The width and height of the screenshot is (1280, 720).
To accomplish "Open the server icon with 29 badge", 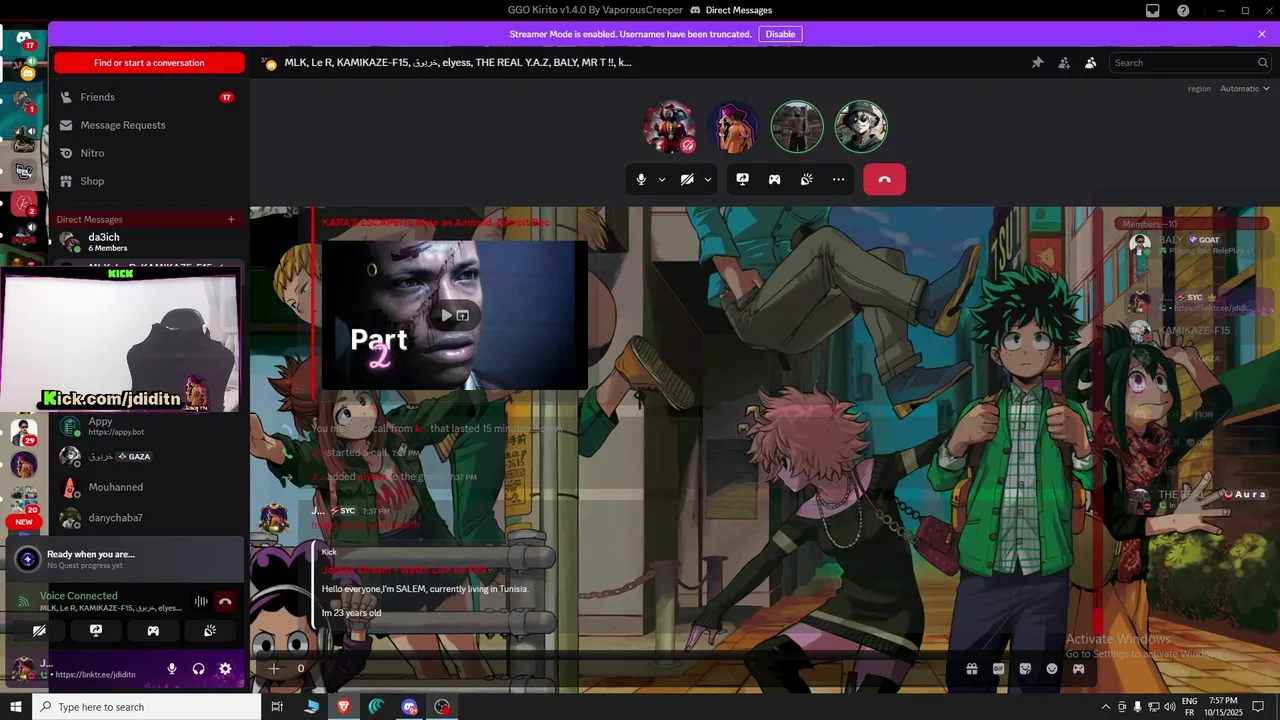I will click(x=23, y=432).
